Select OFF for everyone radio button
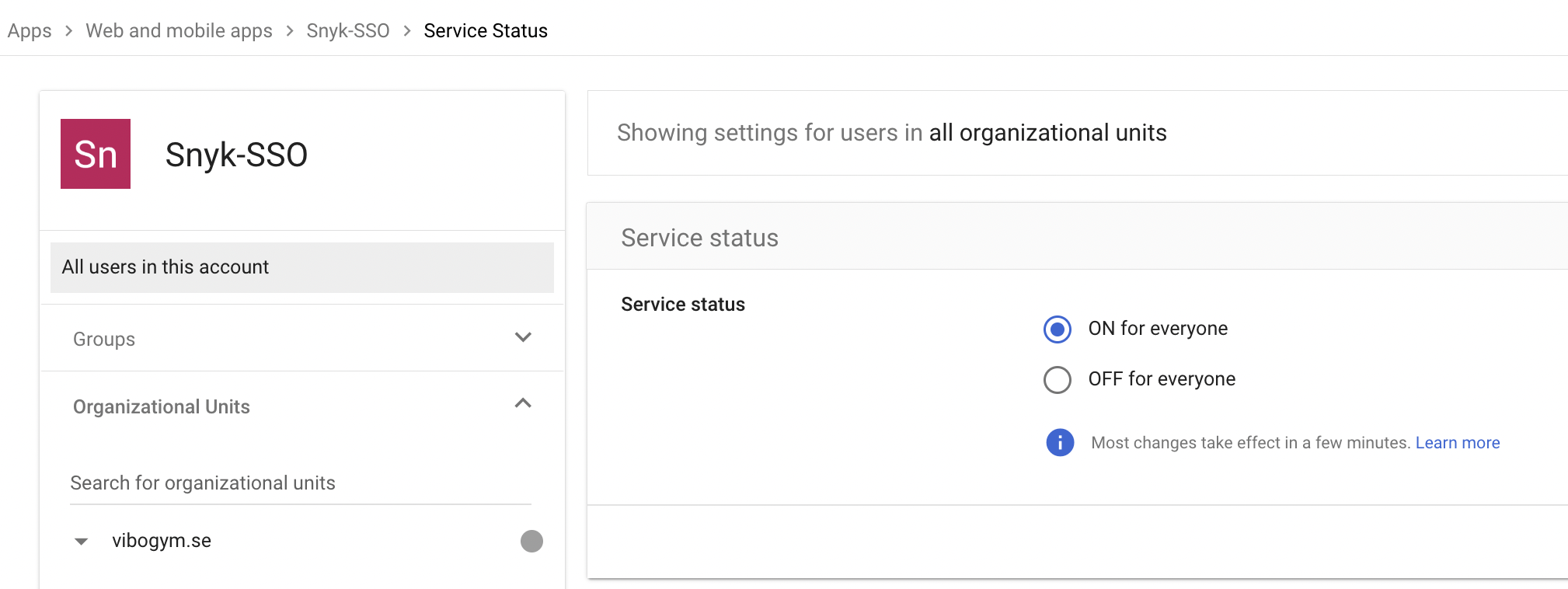The image size is (1568, 589). 1058,380
